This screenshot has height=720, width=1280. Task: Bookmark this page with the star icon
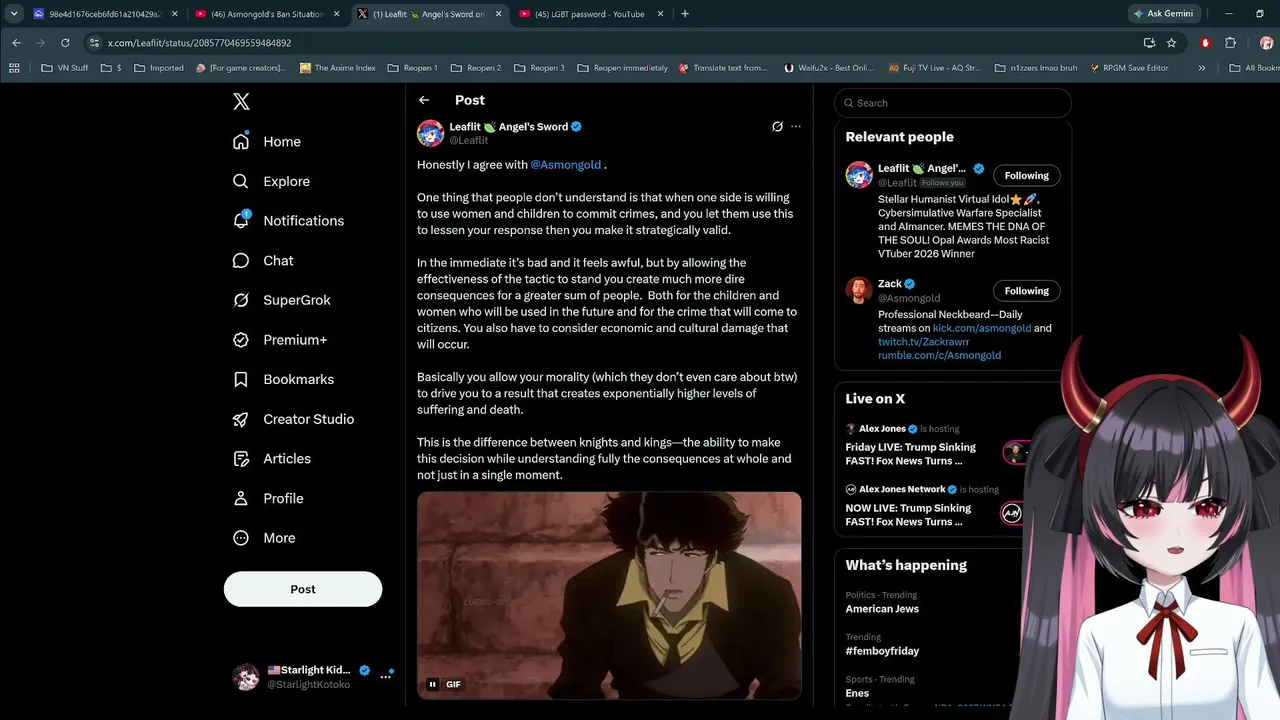coord(1171,43)
